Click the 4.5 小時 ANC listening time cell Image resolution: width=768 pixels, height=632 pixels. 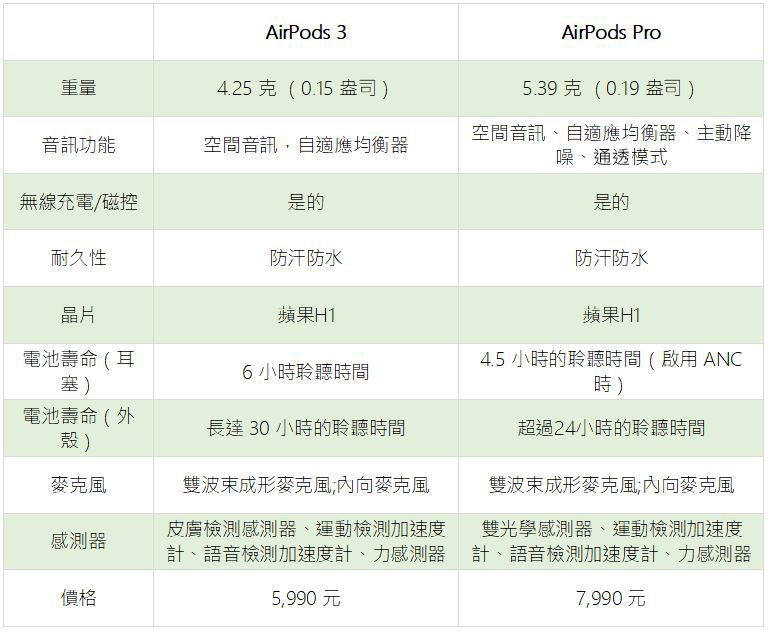coord(611,371)
